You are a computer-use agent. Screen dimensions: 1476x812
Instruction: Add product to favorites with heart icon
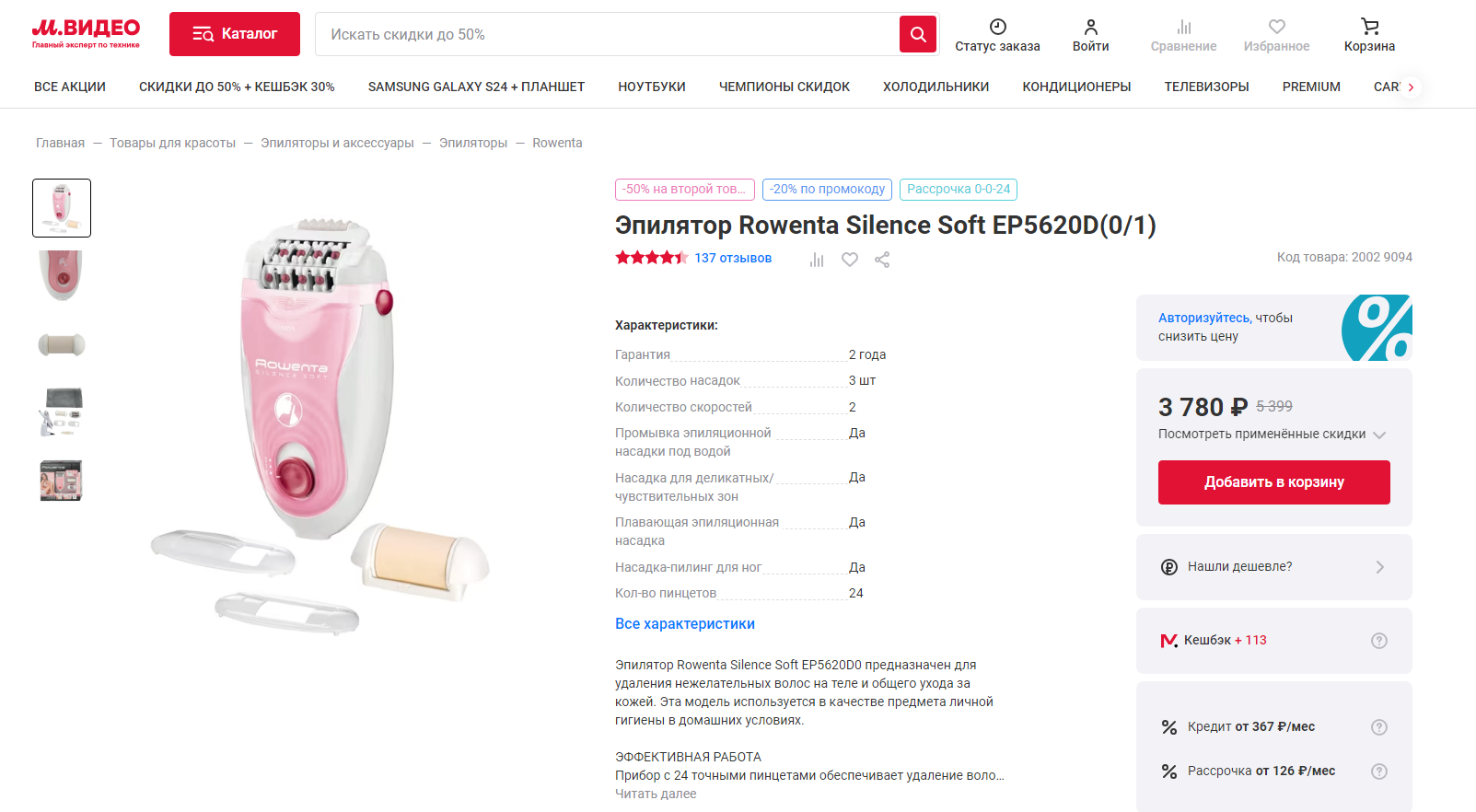click(x=850, y=260)
